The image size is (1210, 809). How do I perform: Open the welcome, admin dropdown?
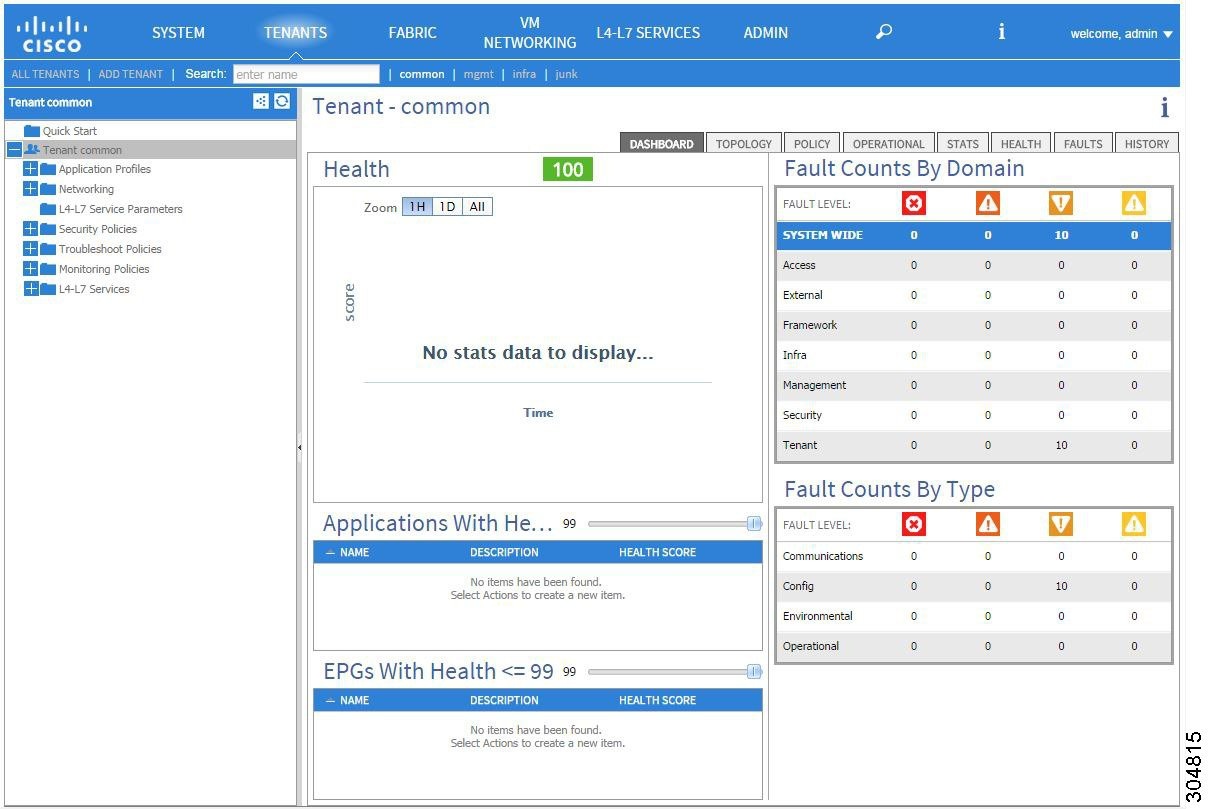click(1121, 34)
